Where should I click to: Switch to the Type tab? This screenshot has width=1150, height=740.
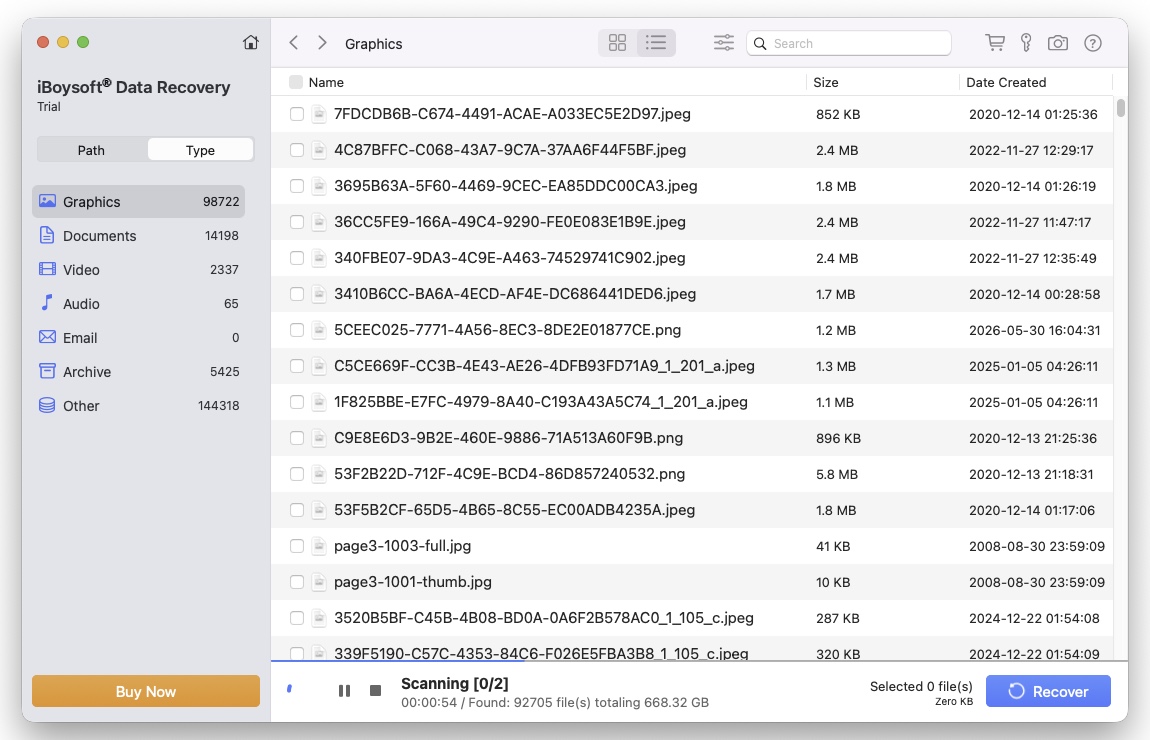pos(200,150)
